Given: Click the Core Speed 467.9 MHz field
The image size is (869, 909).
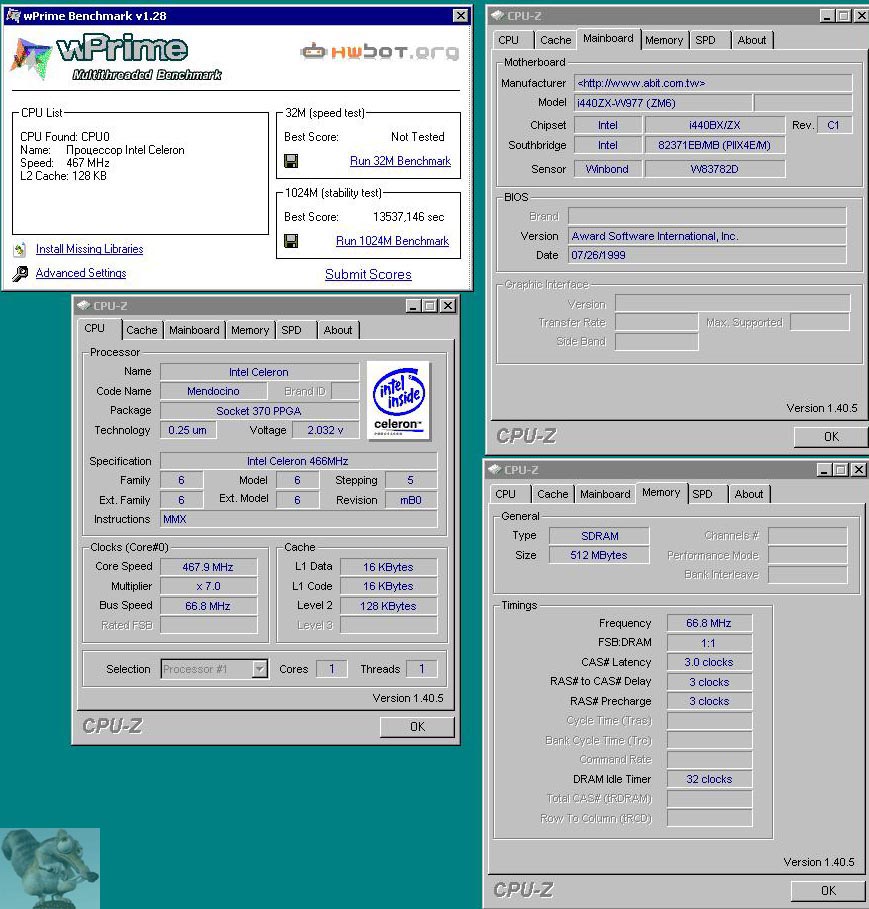Looking at the screenshot, I should tap(208, 567).
